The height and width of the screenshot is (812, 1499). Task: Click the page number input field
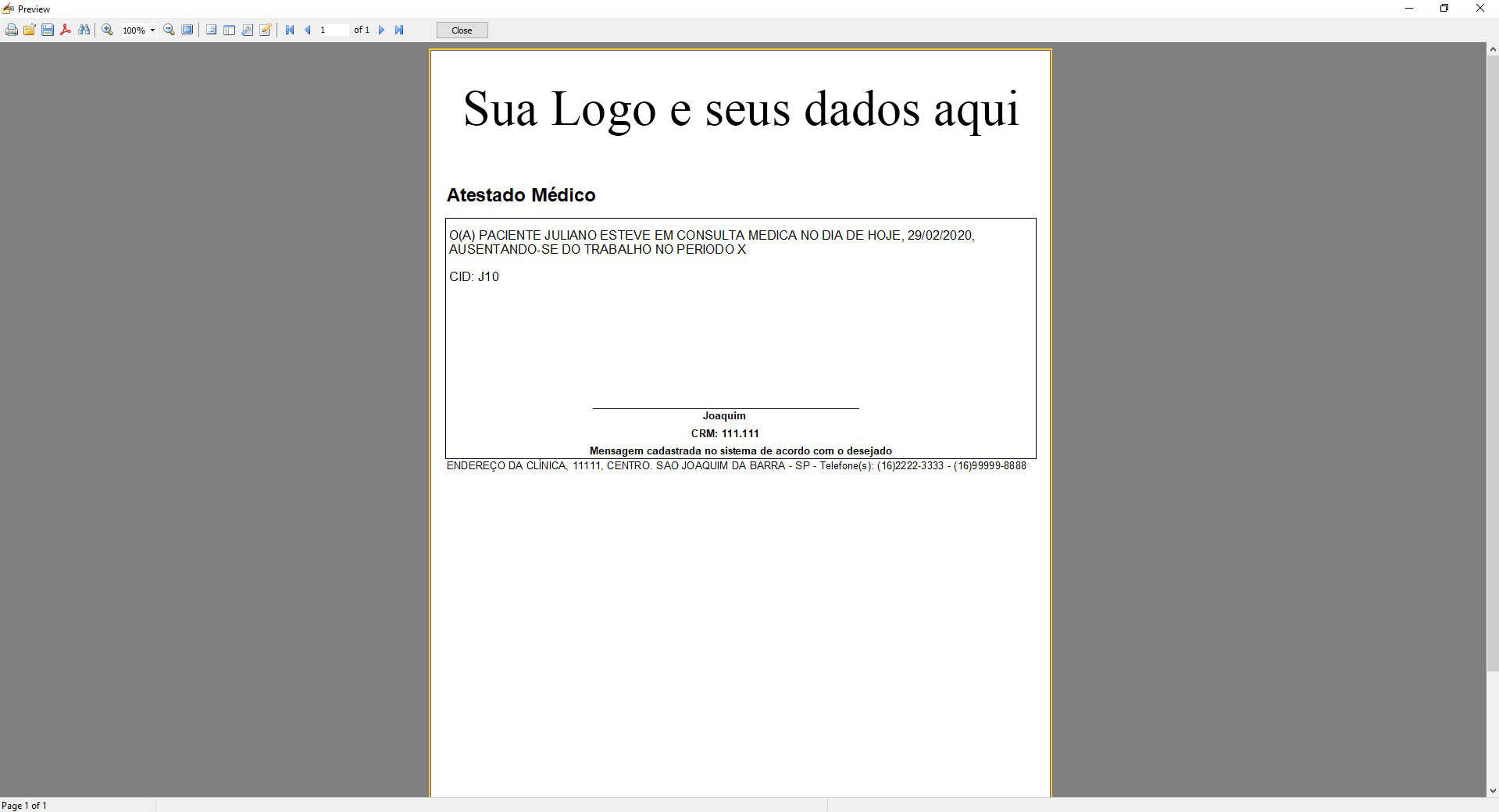pyautogui.click(x=334, y=30)
